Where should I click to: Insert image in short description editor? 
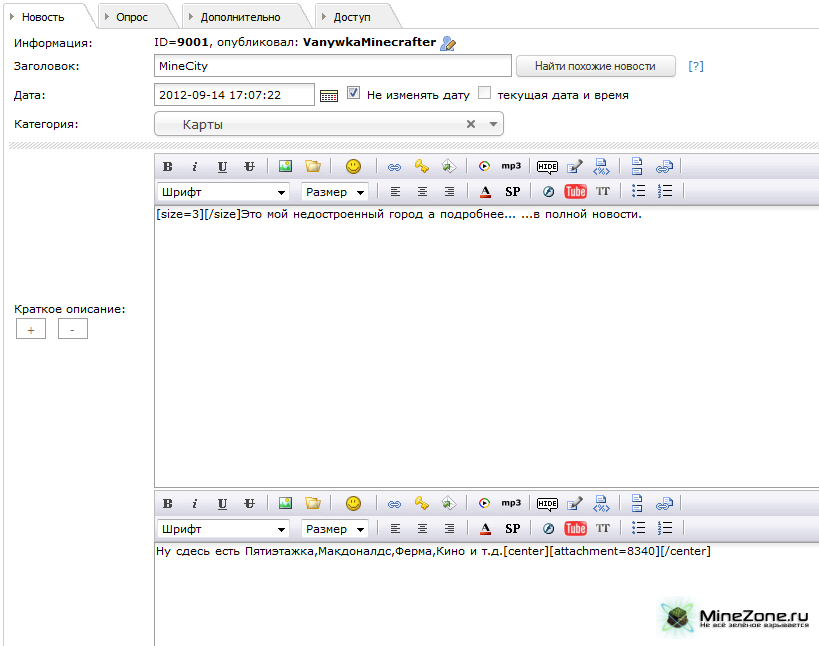point(286,166)
